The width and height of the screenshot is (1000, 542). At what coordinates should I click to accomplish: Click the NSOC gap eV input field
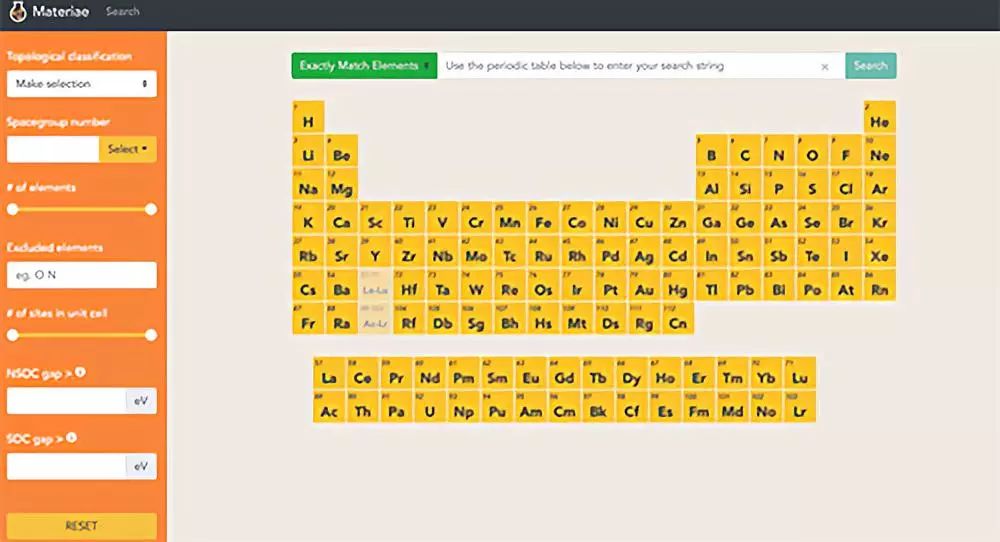(x=66, y=400)
